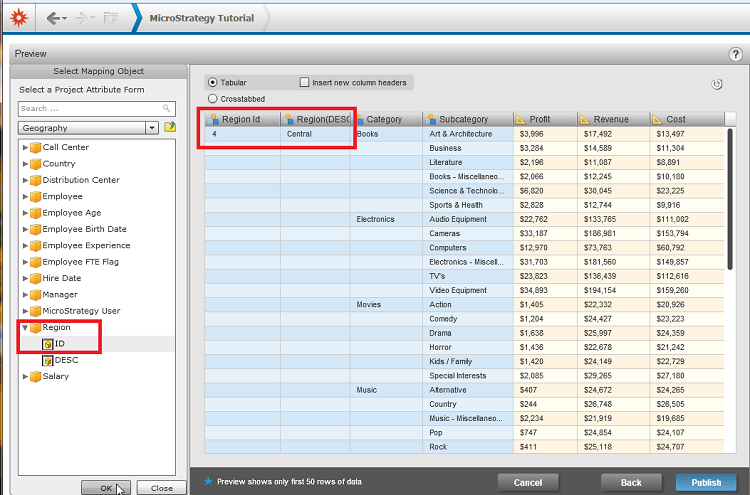Expand the Distribution Center tree node
The height and width of the screenshot is (495, 750).
tap(25, 180)
